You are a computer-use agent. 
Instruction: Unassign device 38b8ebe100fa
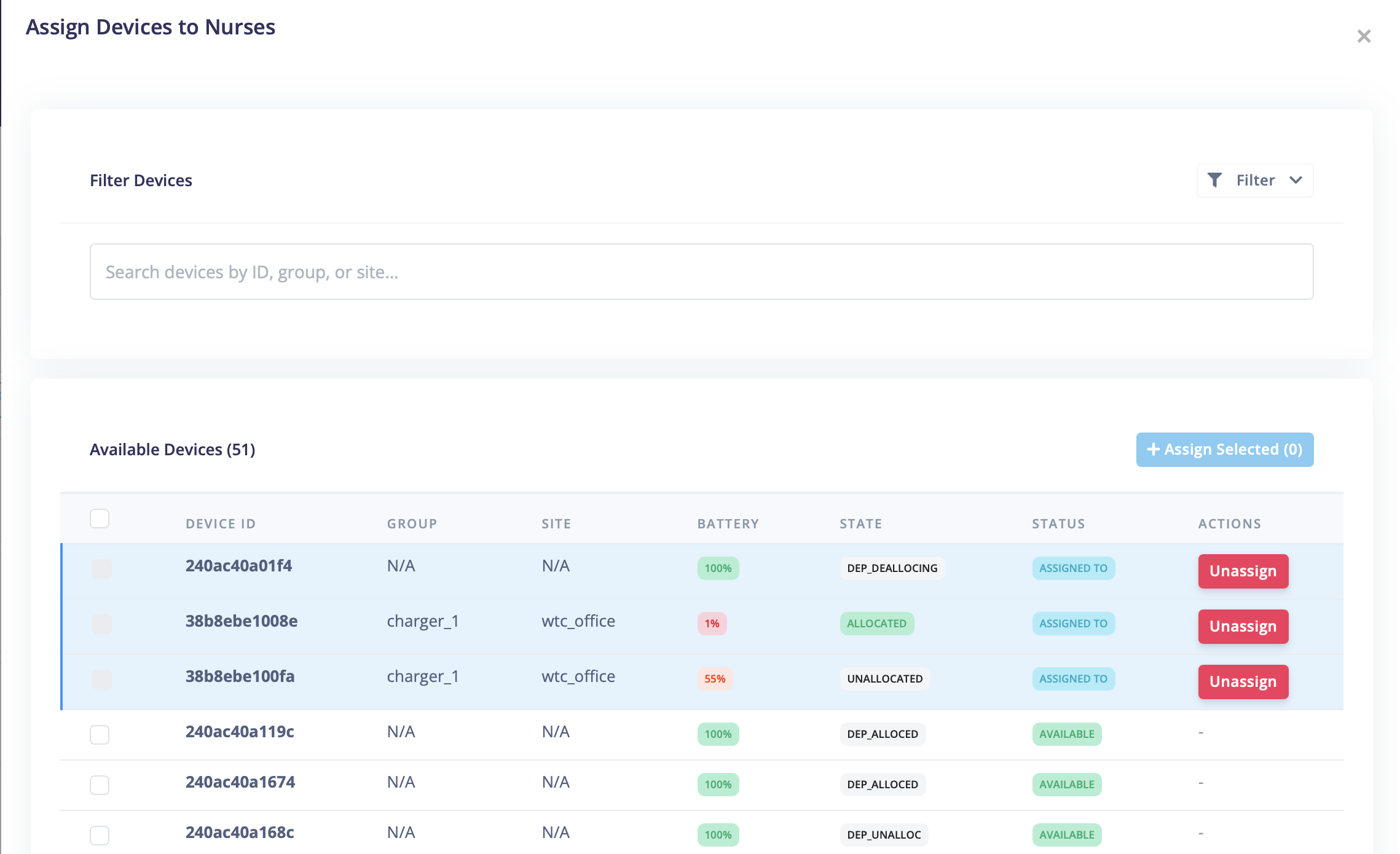coord(1243,682)
